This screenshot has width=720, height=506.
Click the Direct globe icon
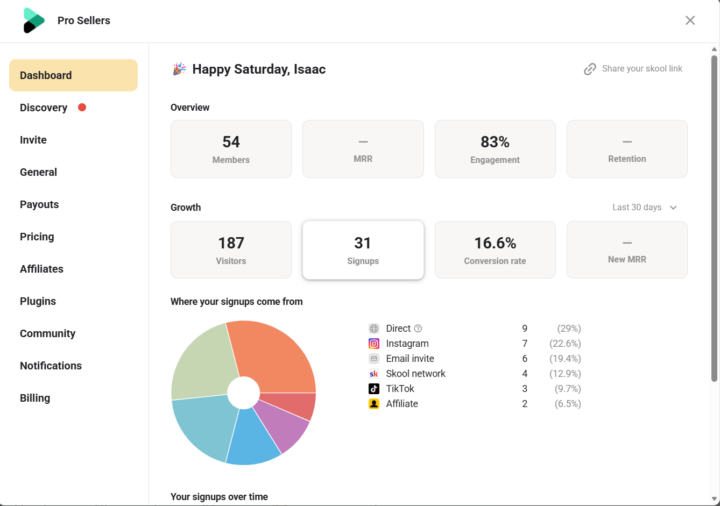(x=374, y=328)
